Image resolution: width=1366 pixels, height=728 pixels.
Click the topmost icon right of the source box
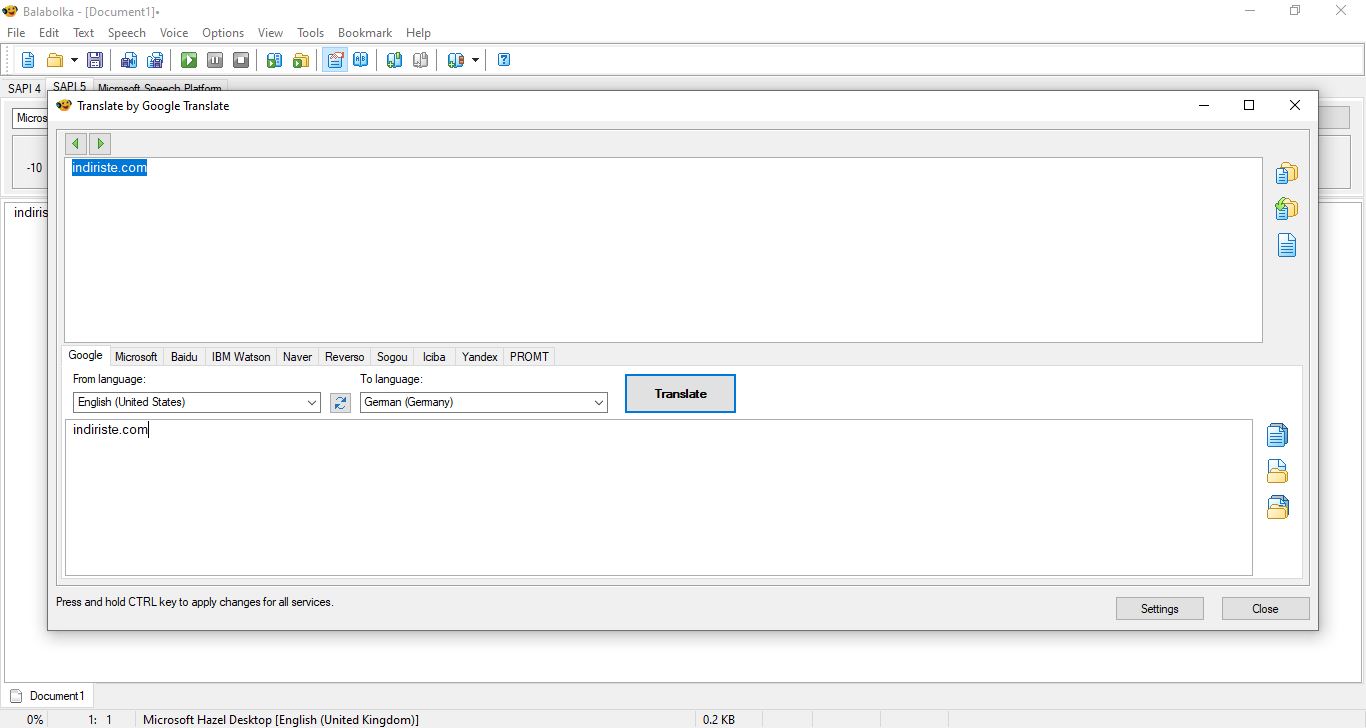pyautogui.click(x=1286, y=173)
